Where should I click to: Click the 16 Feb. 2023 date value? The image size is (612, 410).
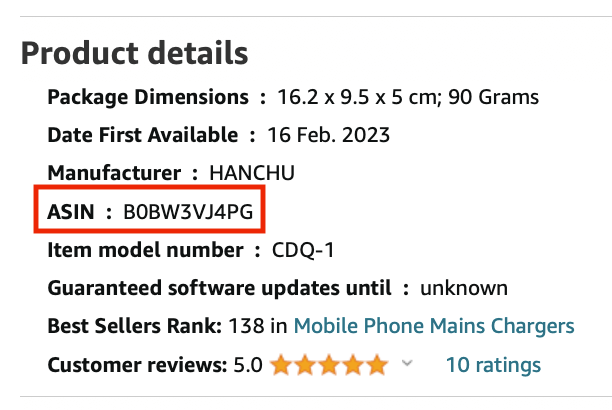click(328, 135)
